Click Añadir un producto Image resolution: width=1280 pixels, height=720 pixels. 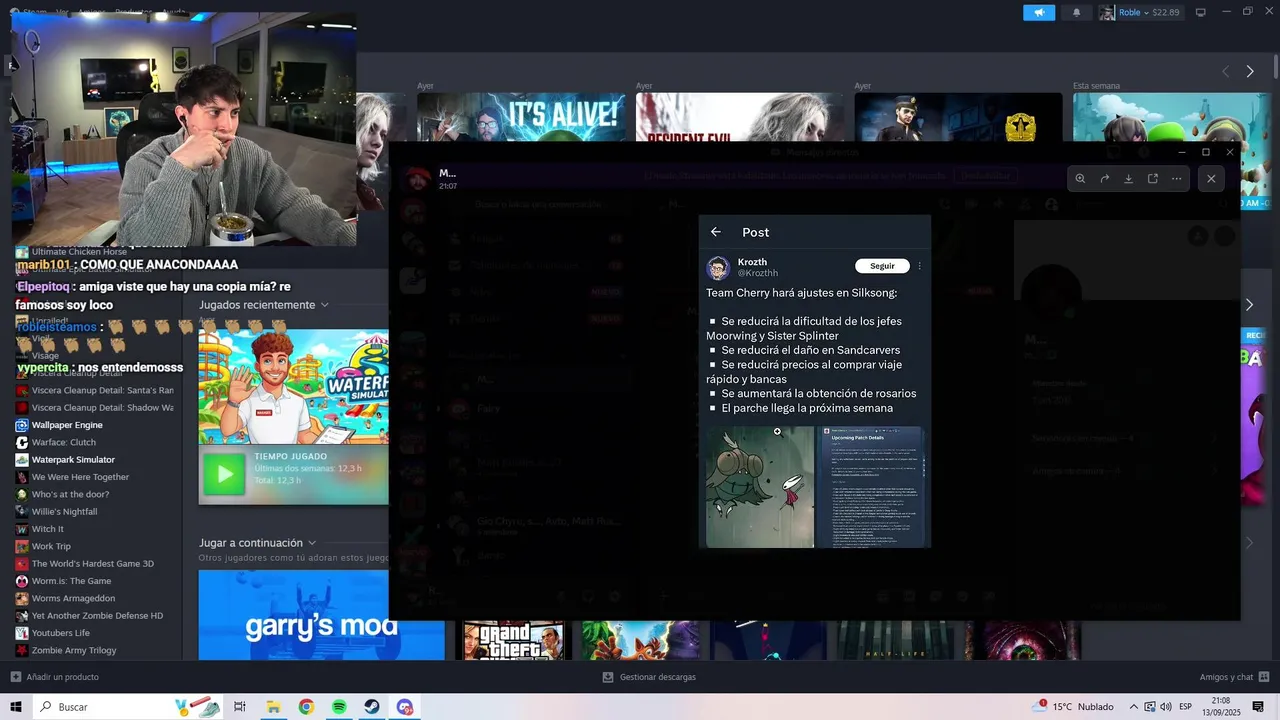(x=55, y=677)
